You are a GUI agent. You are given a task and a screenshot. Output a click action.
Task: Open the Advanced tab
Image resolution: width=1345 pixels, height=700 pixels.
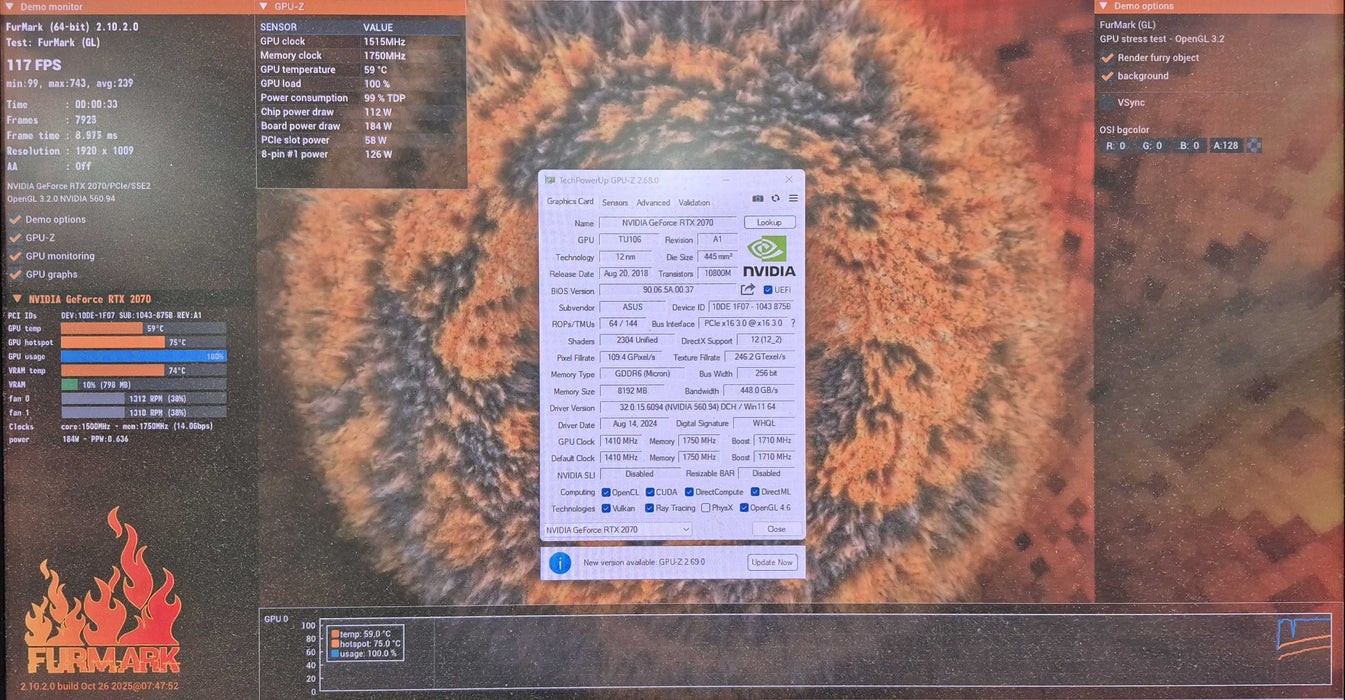[653, 203]
